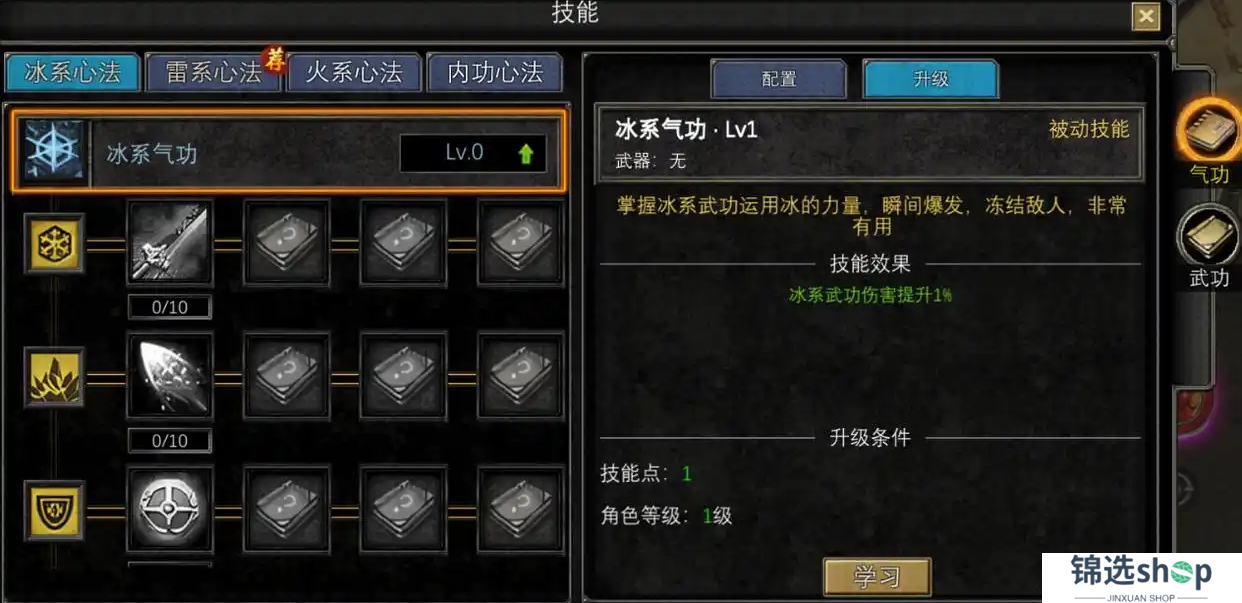Click the green level-up arrow for 冰系气功
The height and width of the screenshot is (603, 1242).
pyautogui.click(x=526, y=153)
